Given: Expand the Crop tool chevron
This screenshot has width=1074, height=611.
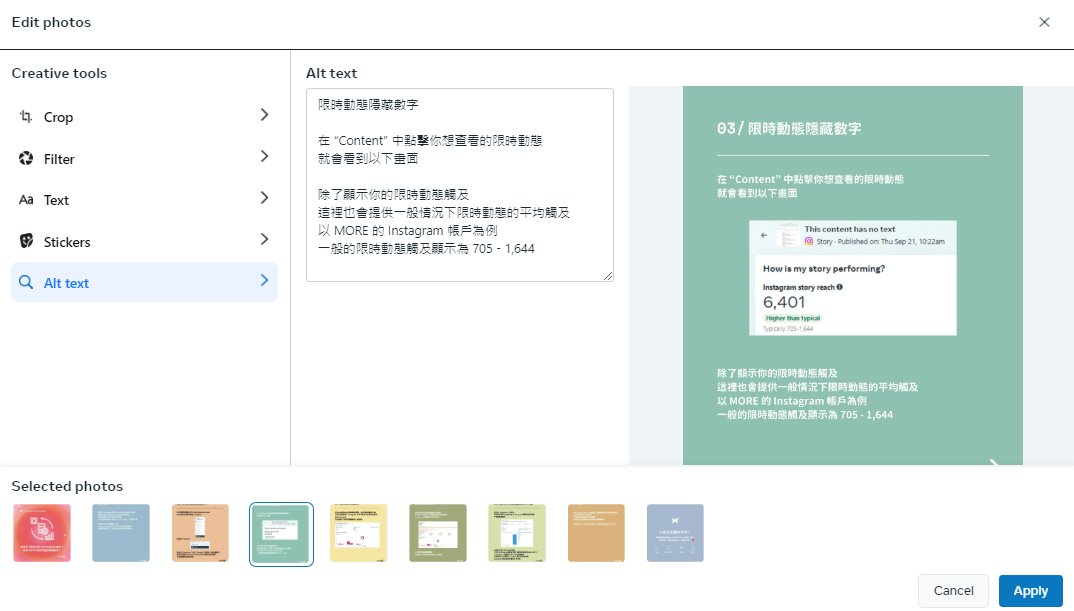Looking at the screenshot, I should pyautogui.click(x=264, y=115).
